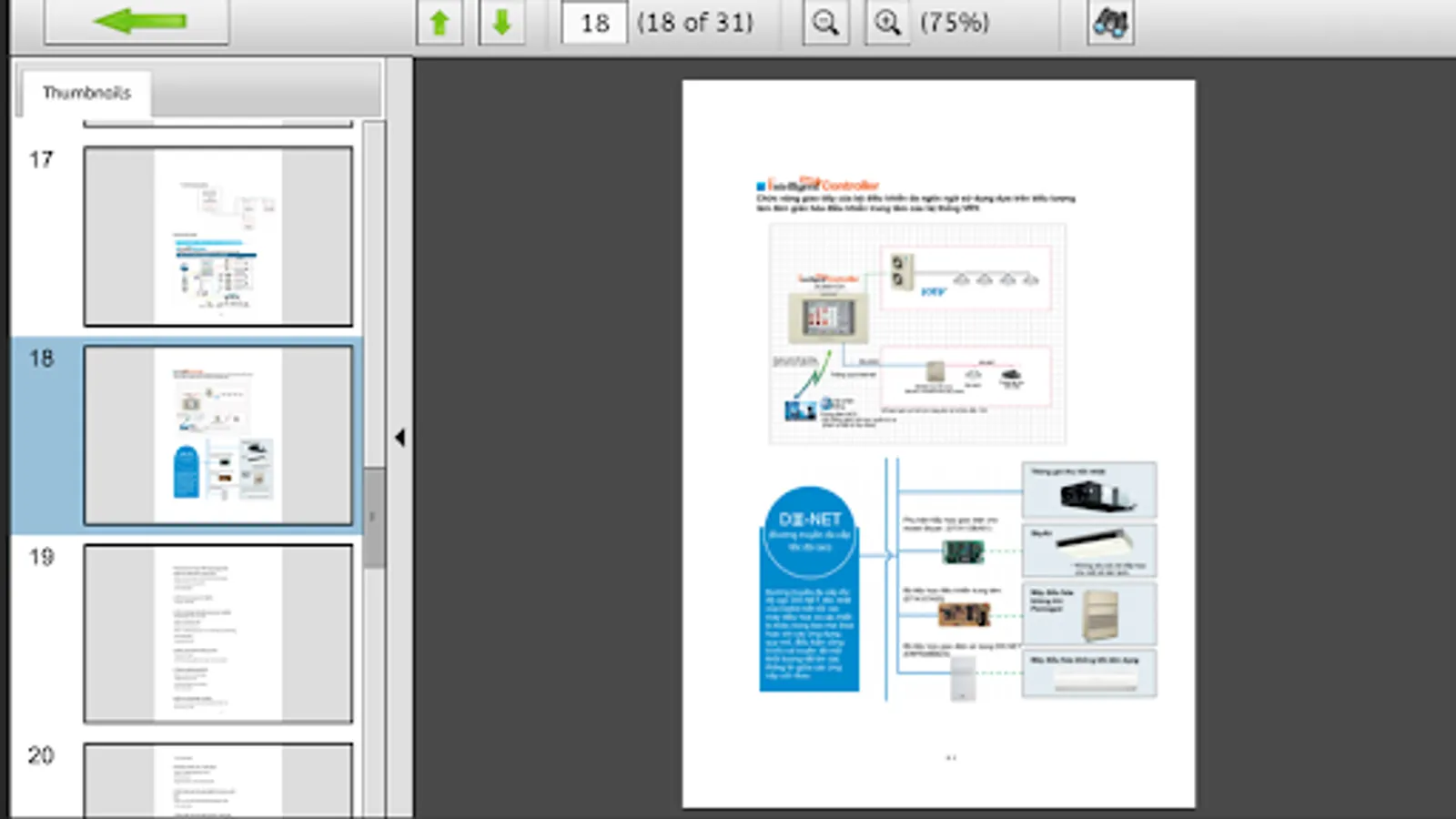This screenshot has width=1456, height=819.
Task: Open document search via the binoculars icon
Action: 1111,22
